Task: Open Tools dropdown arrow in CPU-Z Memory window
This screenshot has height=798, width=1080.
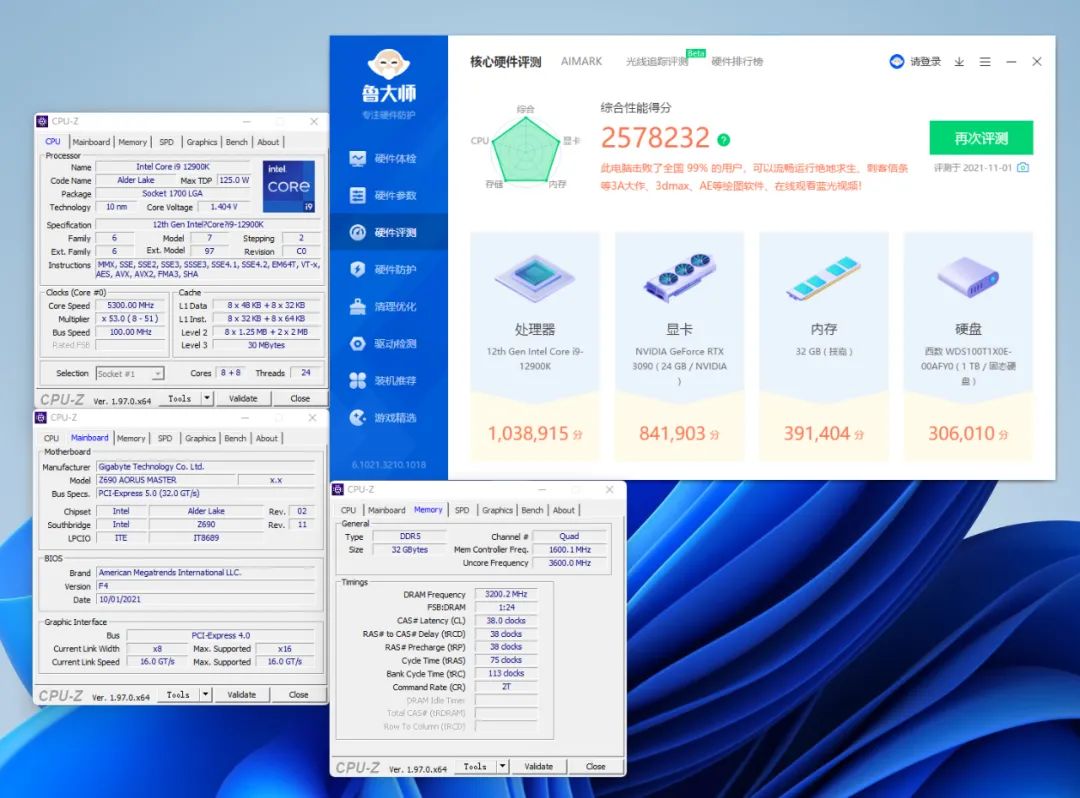Action: click(x=503, y=766)
